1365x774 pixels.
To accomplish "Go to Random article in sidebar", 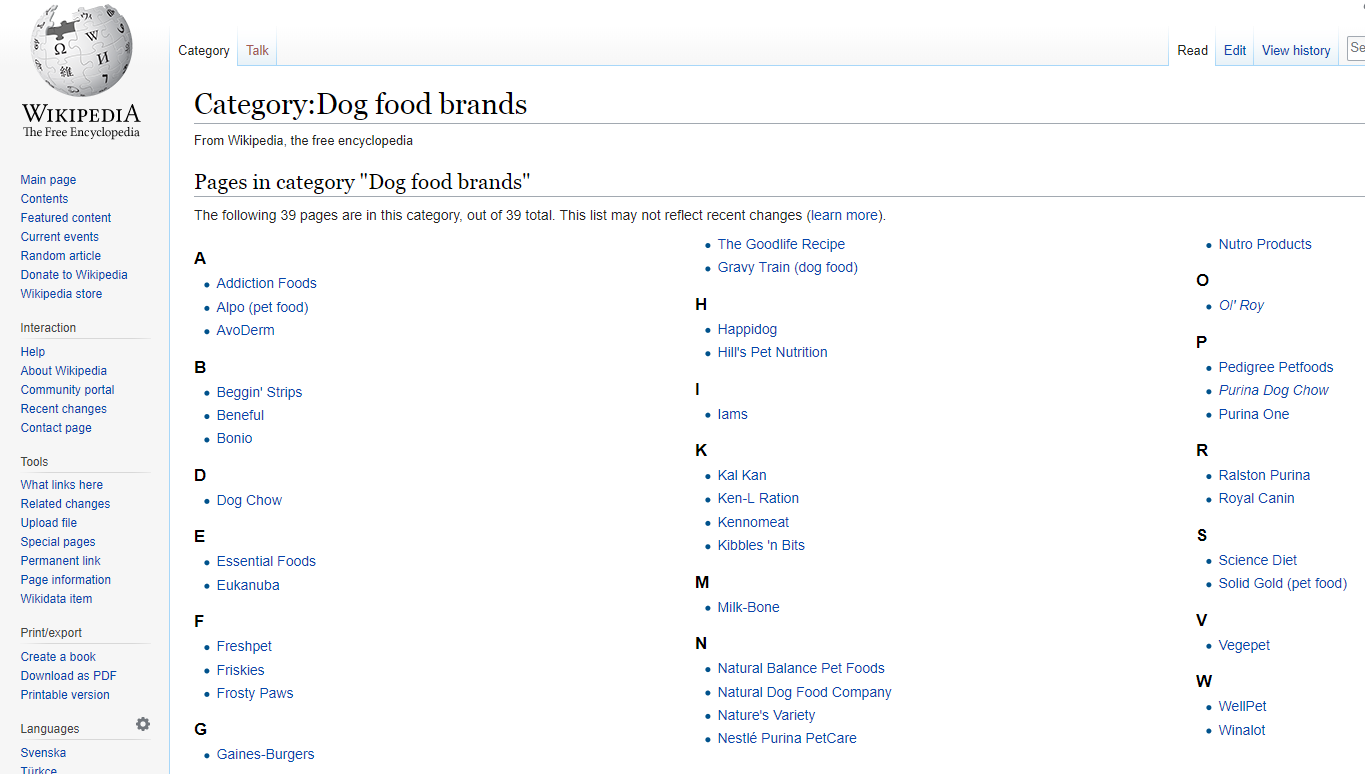I will (x=61, y=256).
